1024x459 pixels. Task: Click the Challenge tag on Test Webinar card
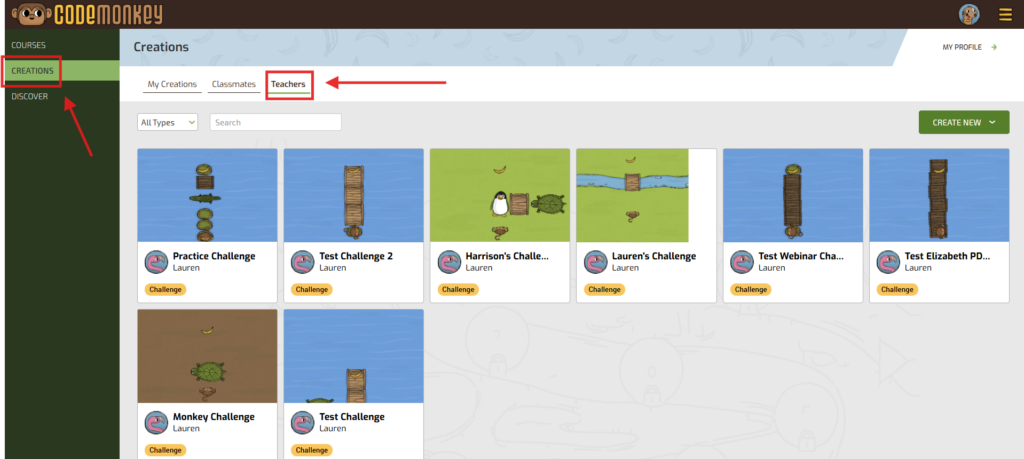(750, 289)
